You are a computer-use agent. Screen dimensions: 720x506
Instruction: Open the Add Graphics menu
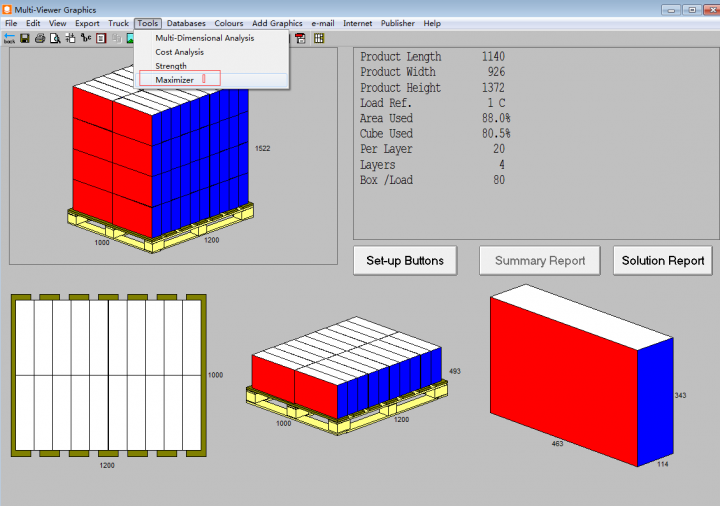[x=277, y=23]
